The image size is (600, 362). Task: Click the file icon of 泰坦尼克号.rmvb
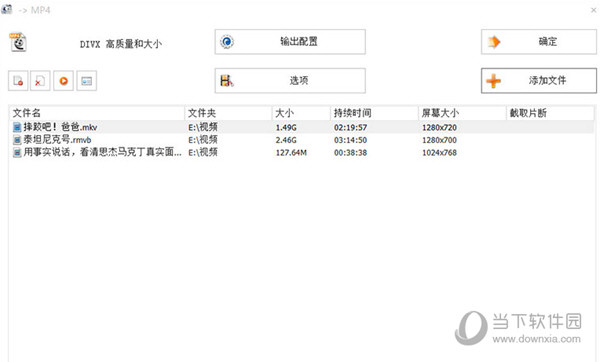click(x=17, y=140)
